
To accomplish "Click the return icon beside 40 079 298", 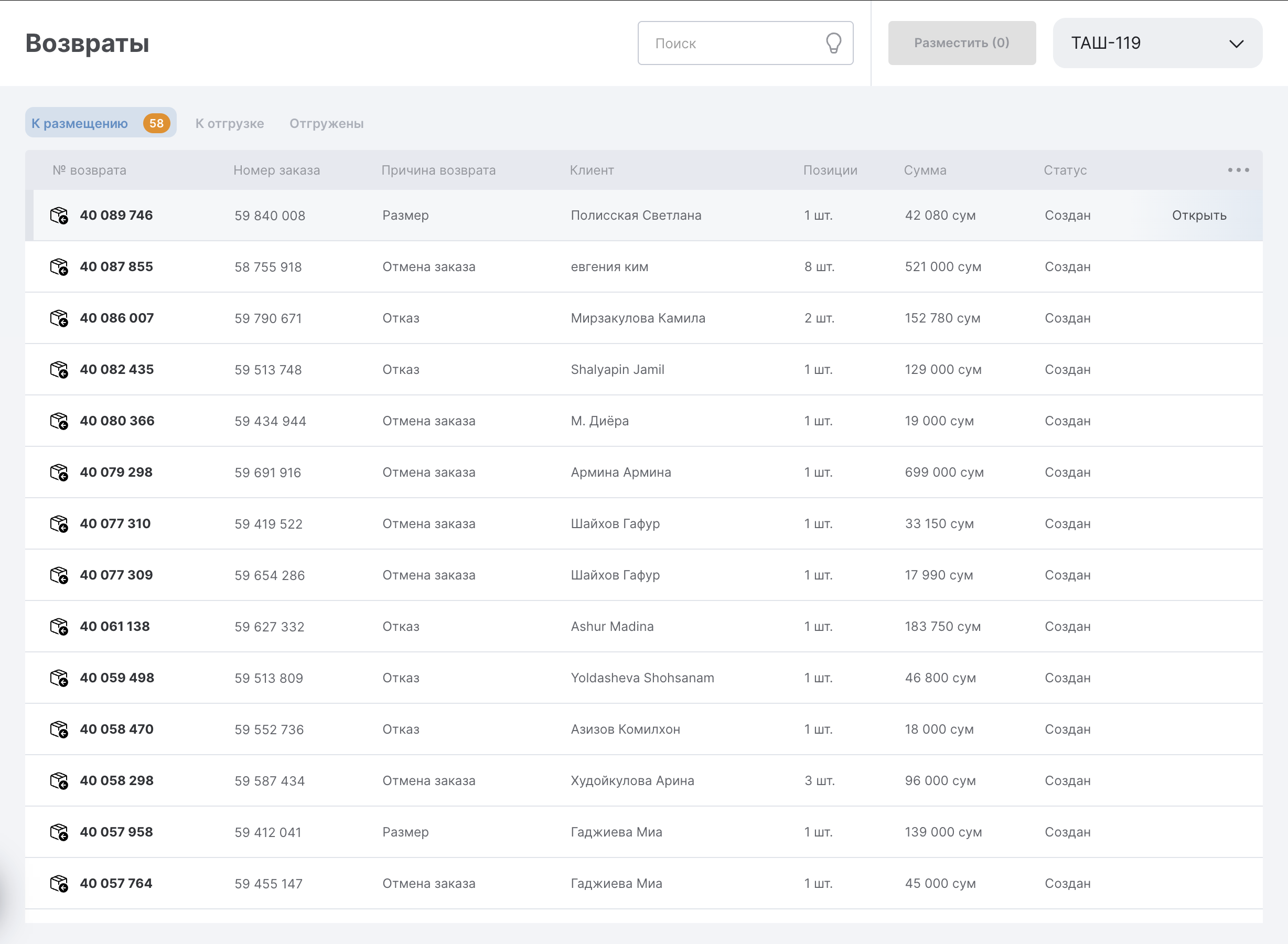I will click(59, 473).
